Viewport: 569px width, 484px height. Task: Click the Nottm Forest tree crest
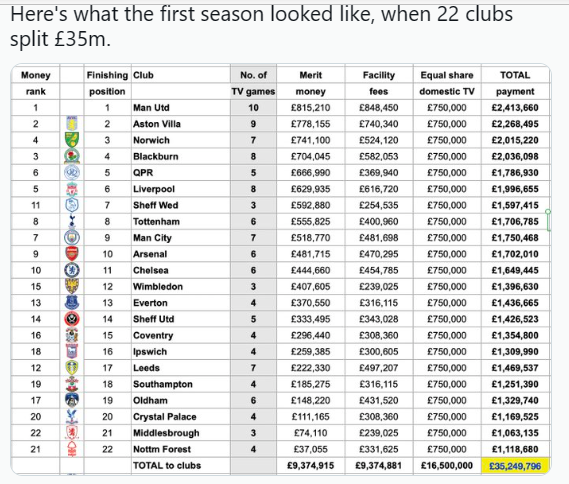point(72,449)
